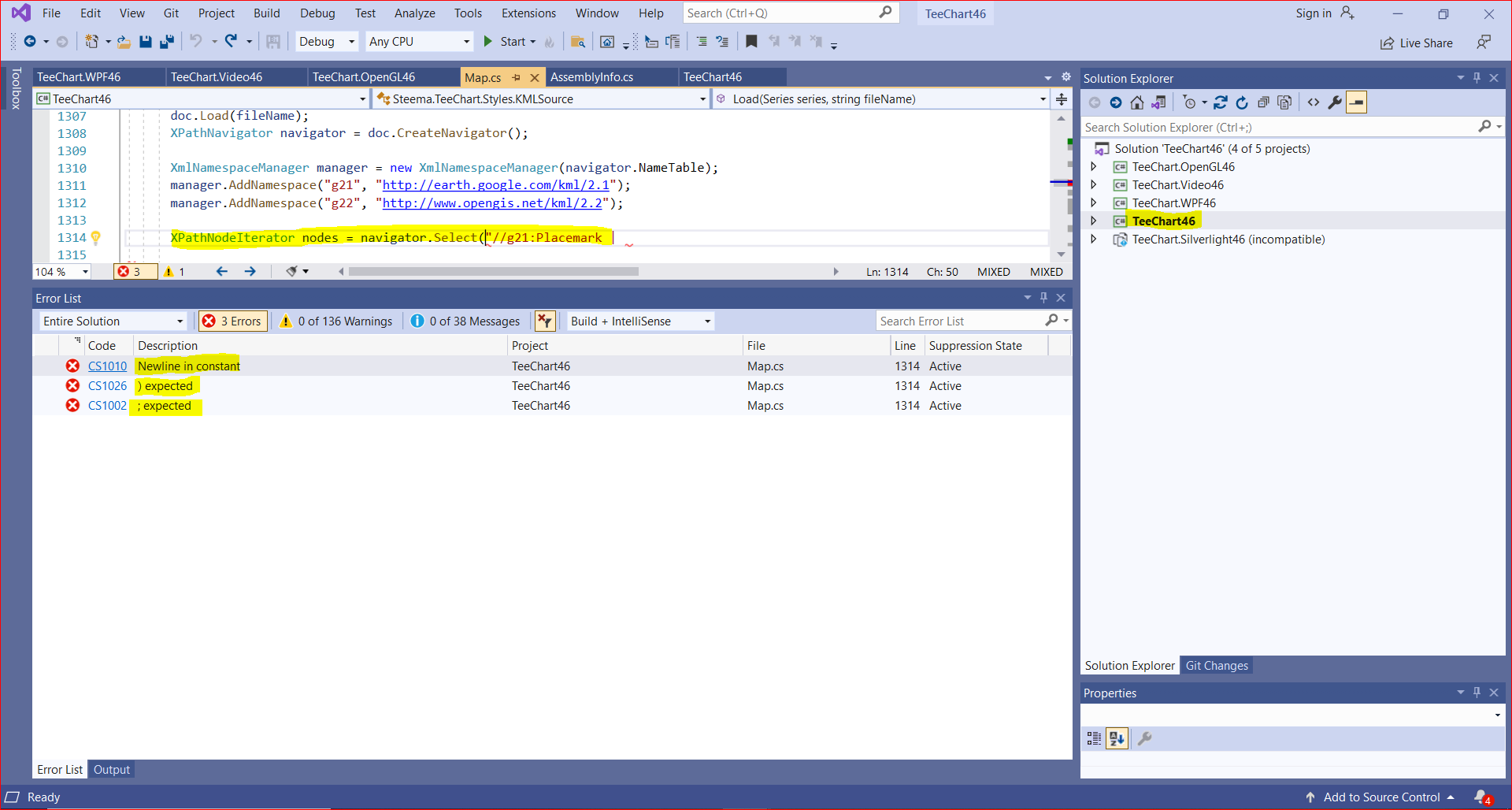Pin the Map.cs tab

point(517,77)
